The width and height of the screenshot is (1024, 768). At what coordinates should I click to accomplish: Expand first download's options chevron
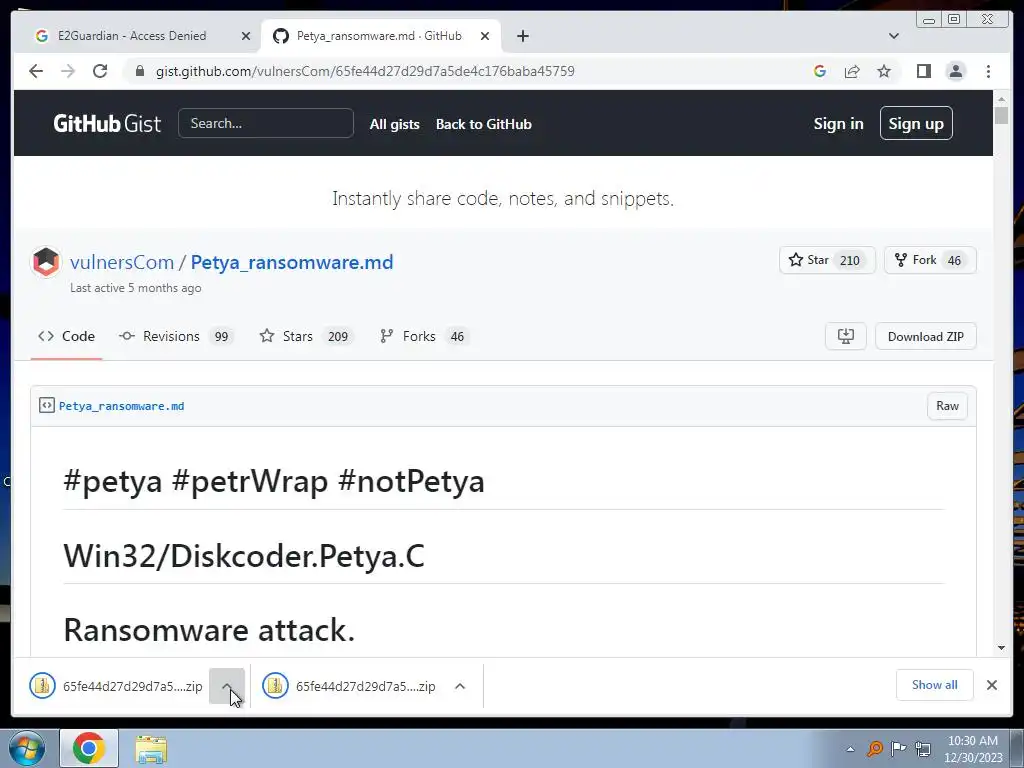point(227,686)
